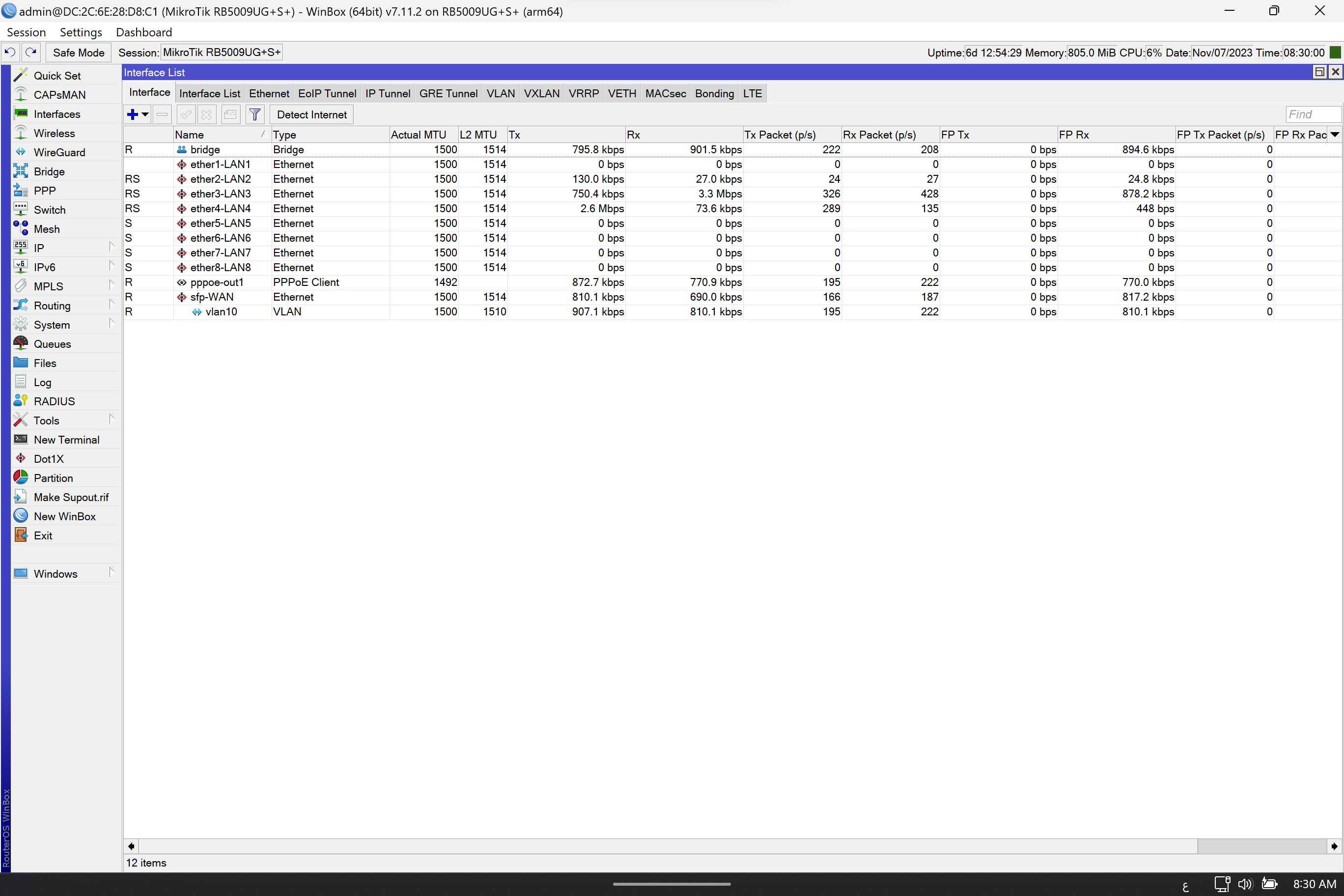Open the table columns dropdown arrow
The image size is (1344, 896).
(x=1334, y=134)
